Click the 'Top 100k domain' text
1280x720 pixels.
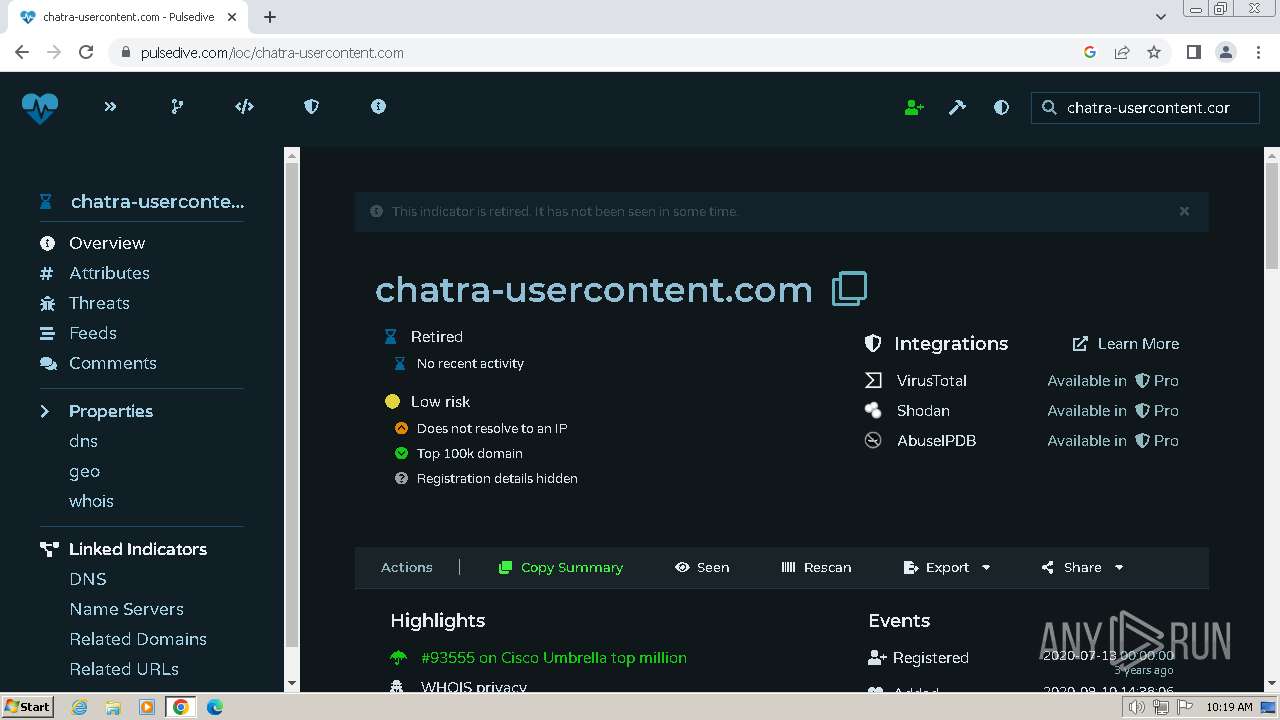coord(470,453)
